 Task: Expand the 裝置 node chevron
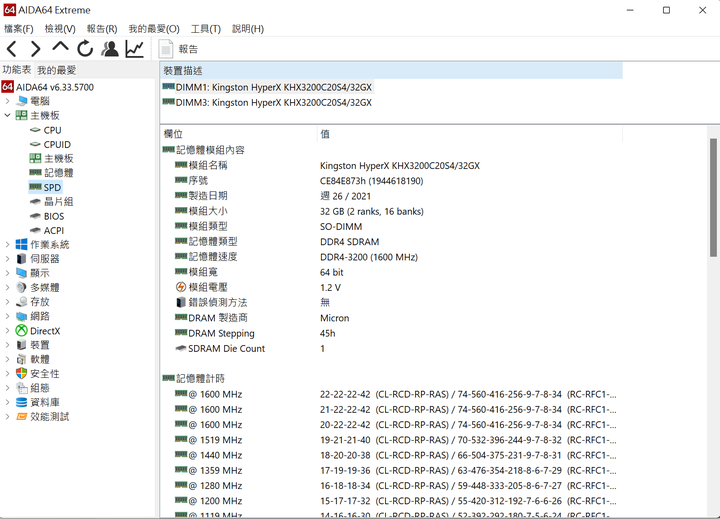pos(7,345)
